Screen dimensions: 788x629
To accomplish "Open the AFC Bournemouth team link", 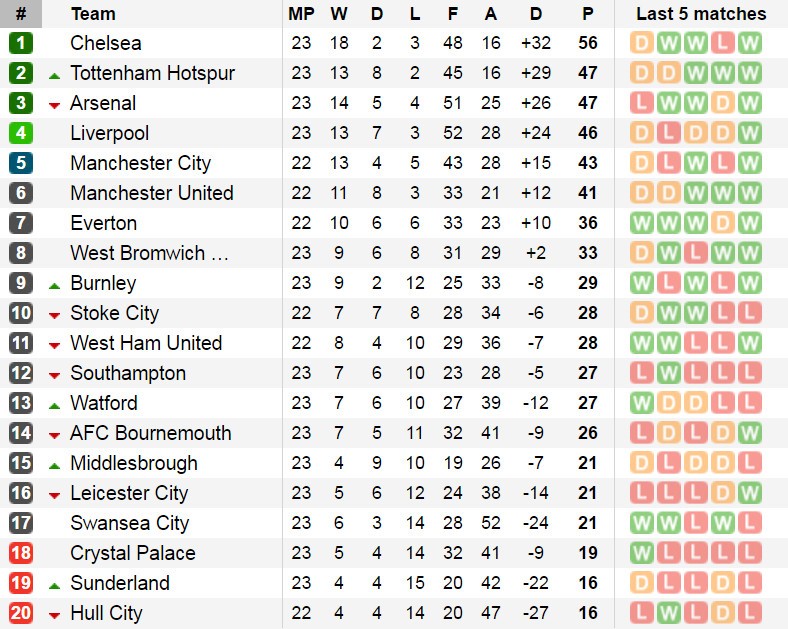I will (151, 433).
